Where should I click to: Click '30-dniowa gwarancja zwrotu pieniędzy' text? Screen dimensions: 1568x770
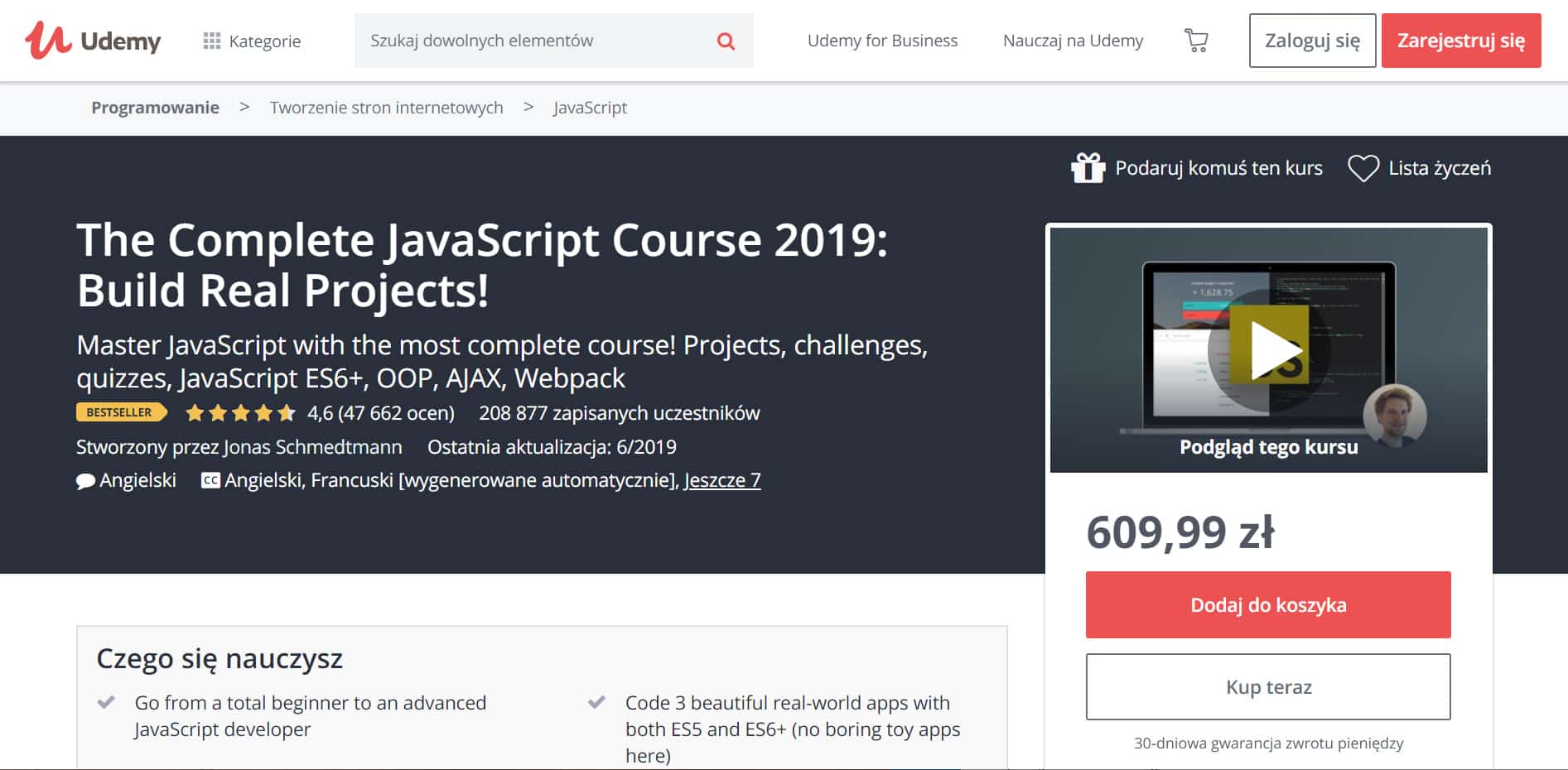click(x=1268, y=744)
